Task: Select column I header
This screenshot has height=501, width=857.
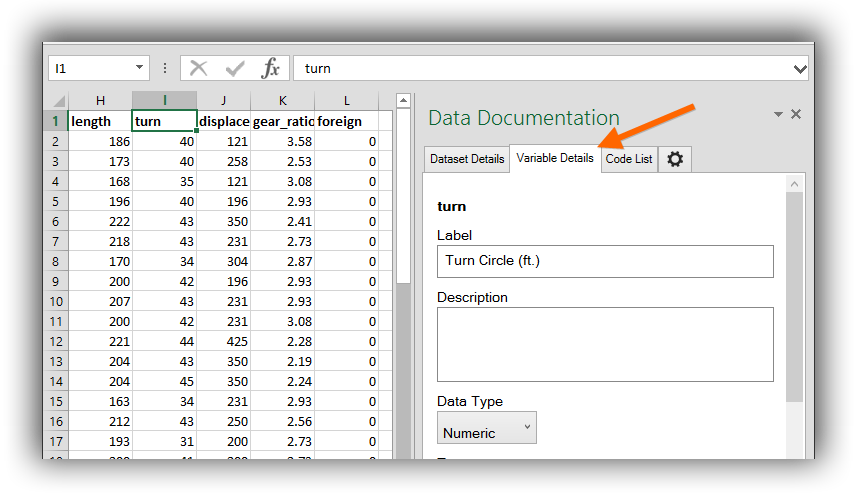Action: (165, 101)
